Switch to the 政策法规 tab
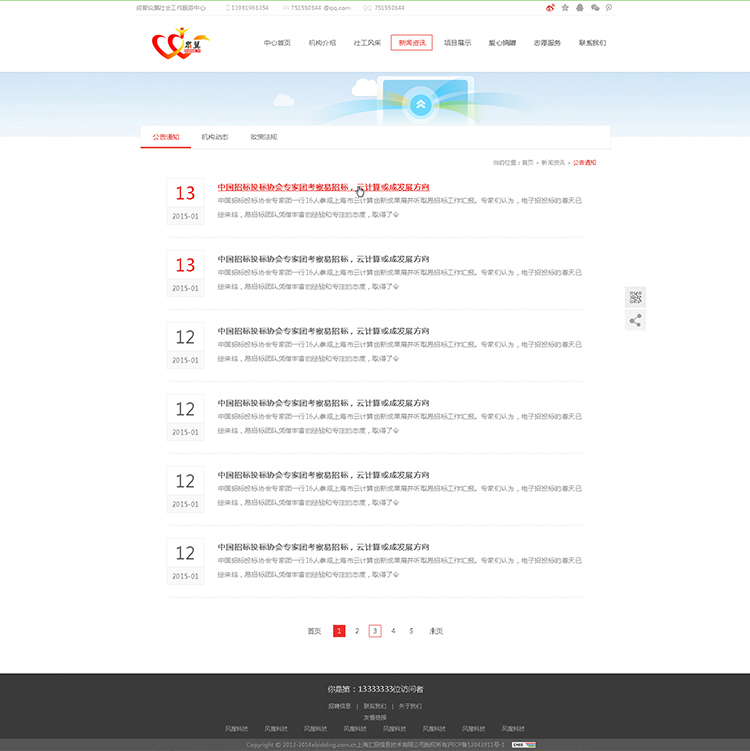 click(264, 137)
